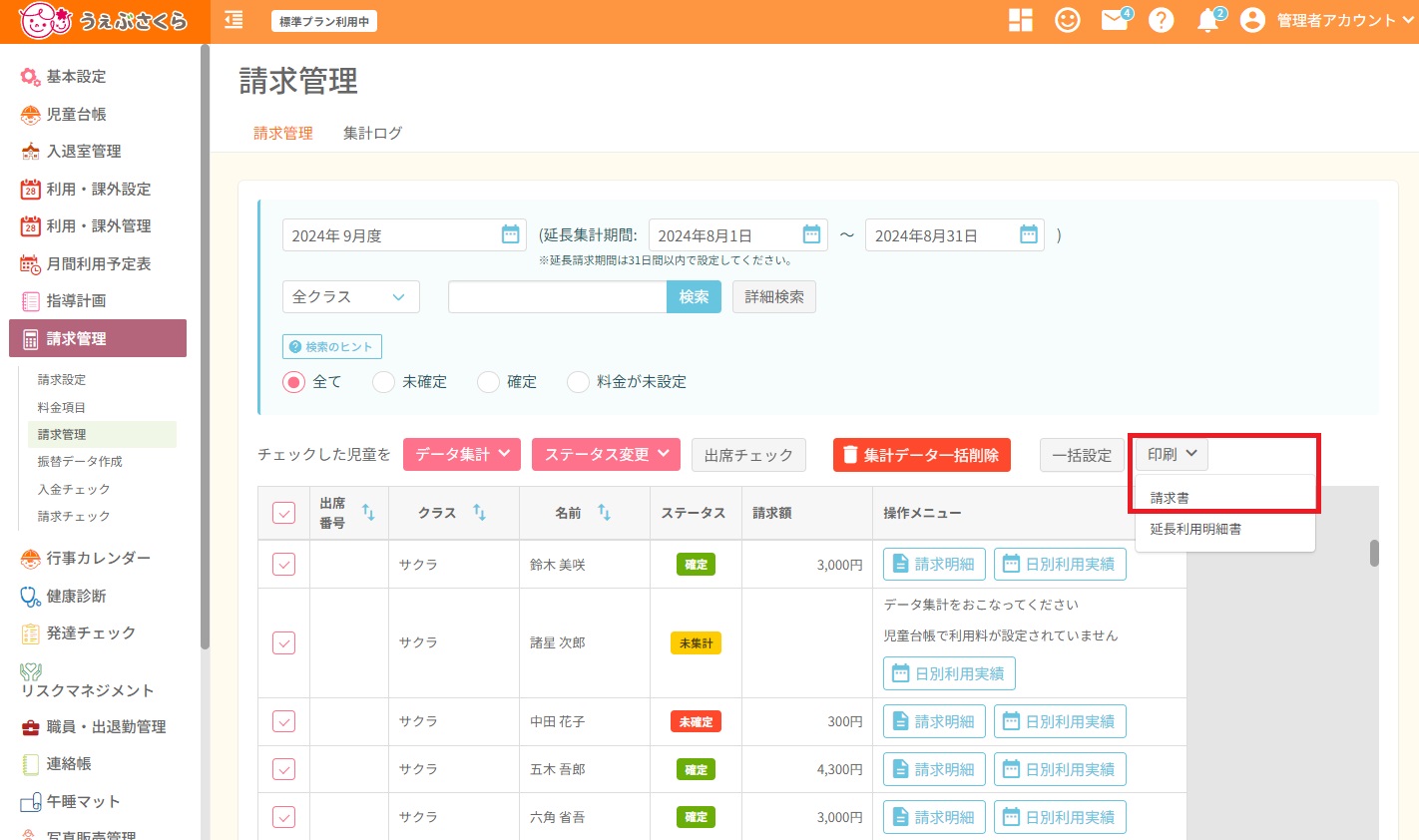1419x840 pixels.
Task: Open 詳細検索 advanced search
Action: (x=774, y=297)
